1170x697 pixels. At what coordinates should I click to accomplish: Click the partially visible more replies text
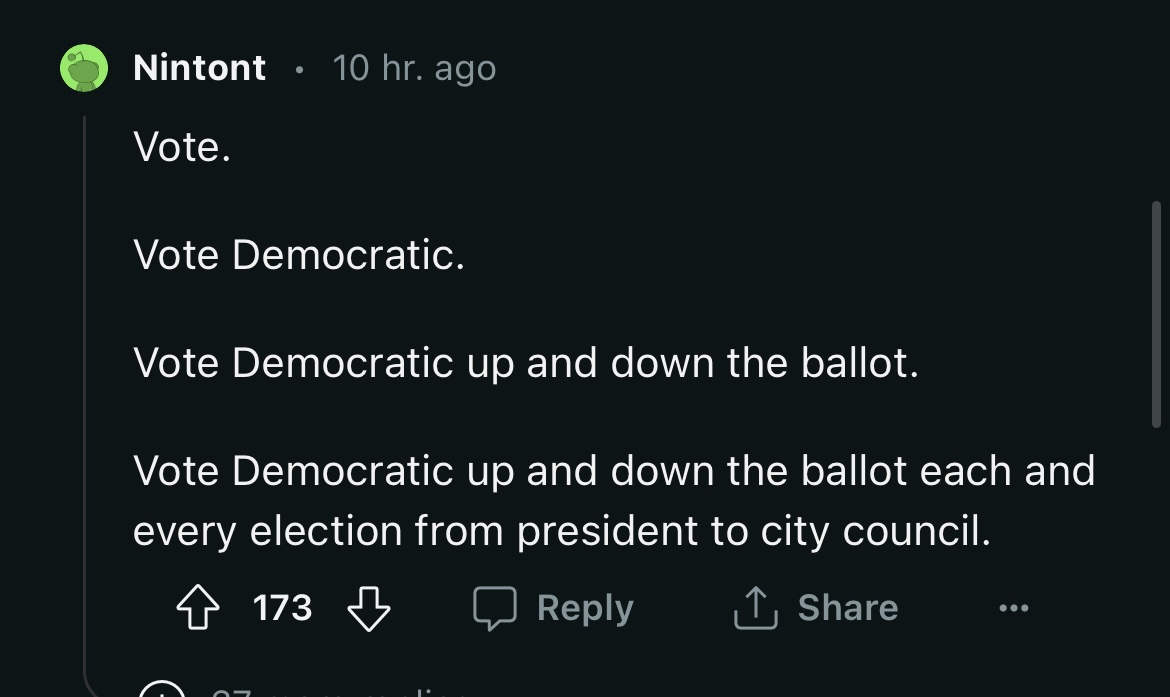pos(330,690)
